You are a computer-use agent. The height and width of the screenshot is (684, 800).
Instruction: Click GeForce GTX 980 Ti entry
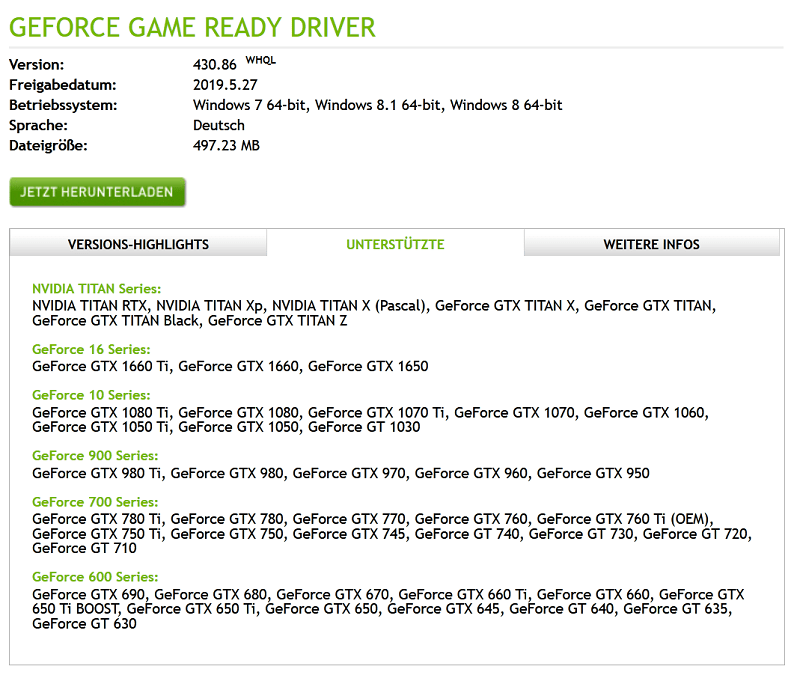coord(96,473)
